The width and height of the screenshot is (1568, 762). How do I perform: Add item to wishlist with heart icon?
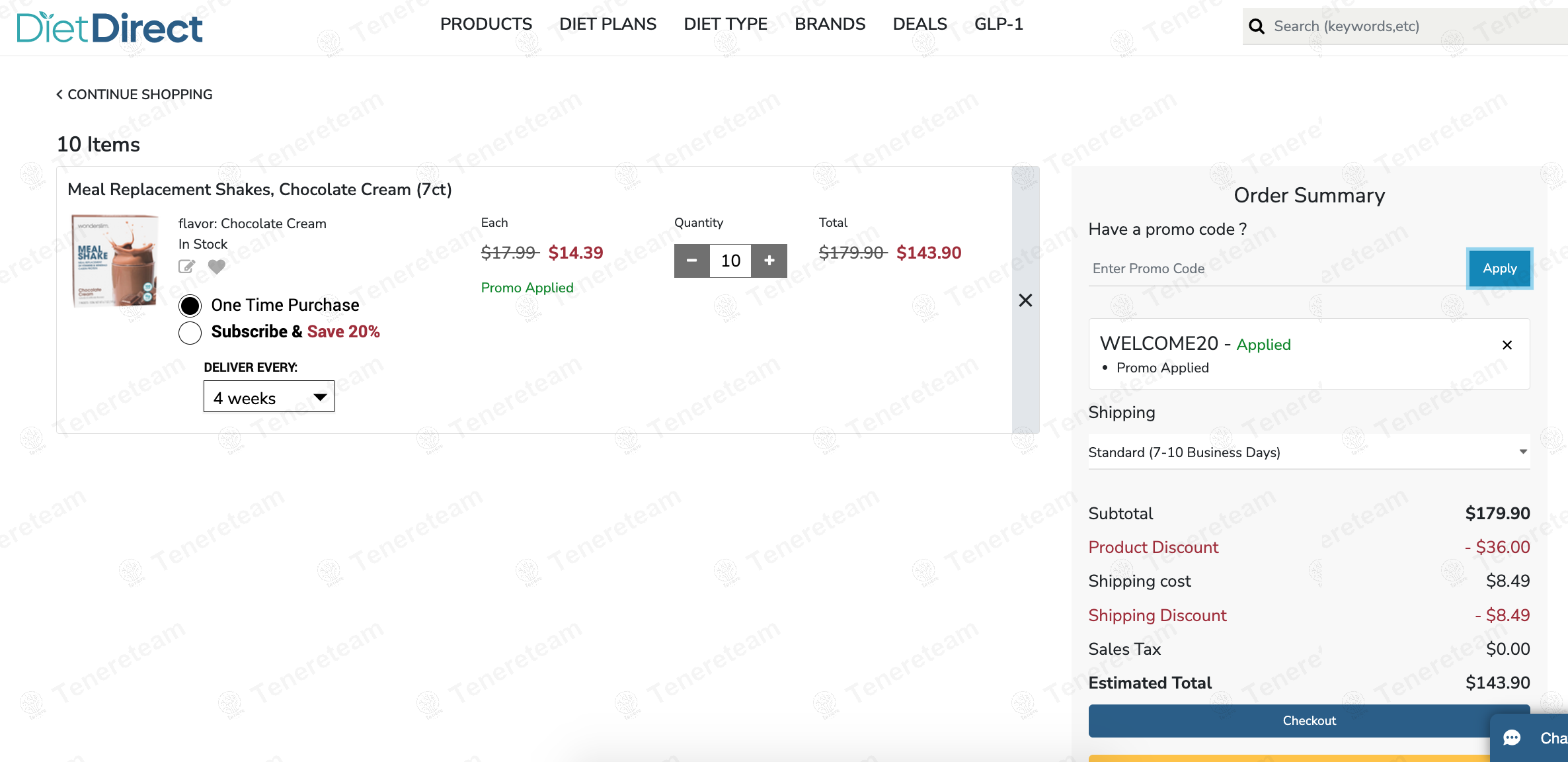tap(217, 267)
